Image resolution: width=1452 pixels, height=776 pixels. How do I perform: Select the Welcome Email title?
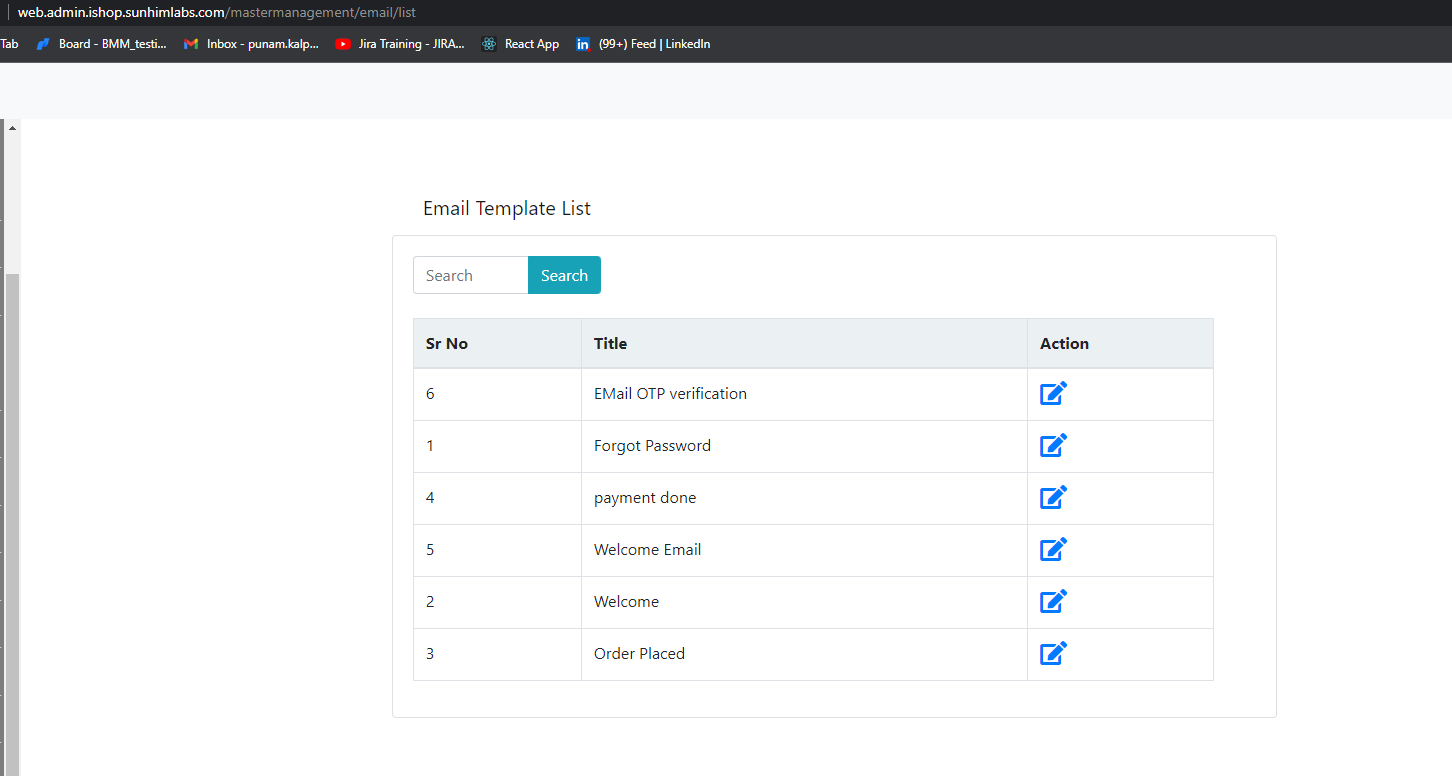pyautogui.click(x=647, y=550)
